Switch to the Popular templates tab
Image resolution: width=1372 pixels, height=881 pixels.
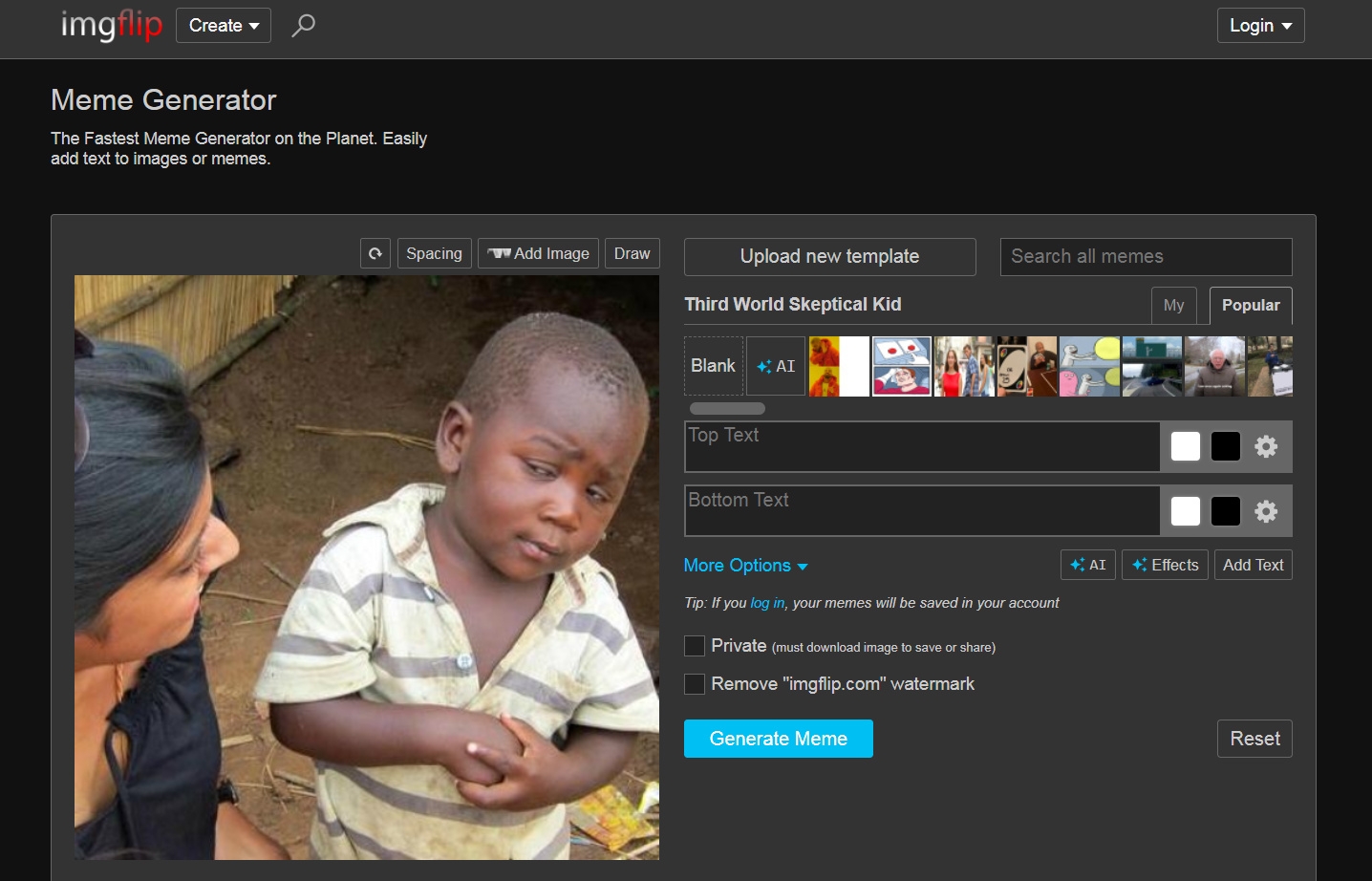click(x=1251, y=306)
